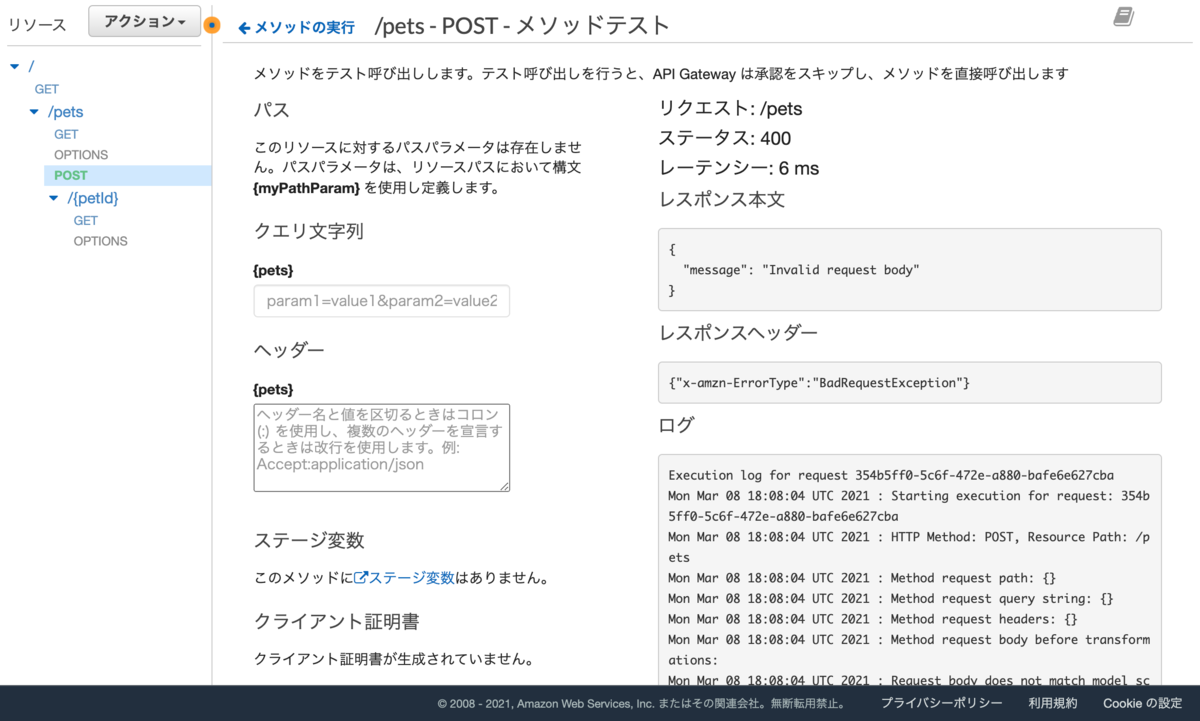Select GET method under /{petId}

86,220
